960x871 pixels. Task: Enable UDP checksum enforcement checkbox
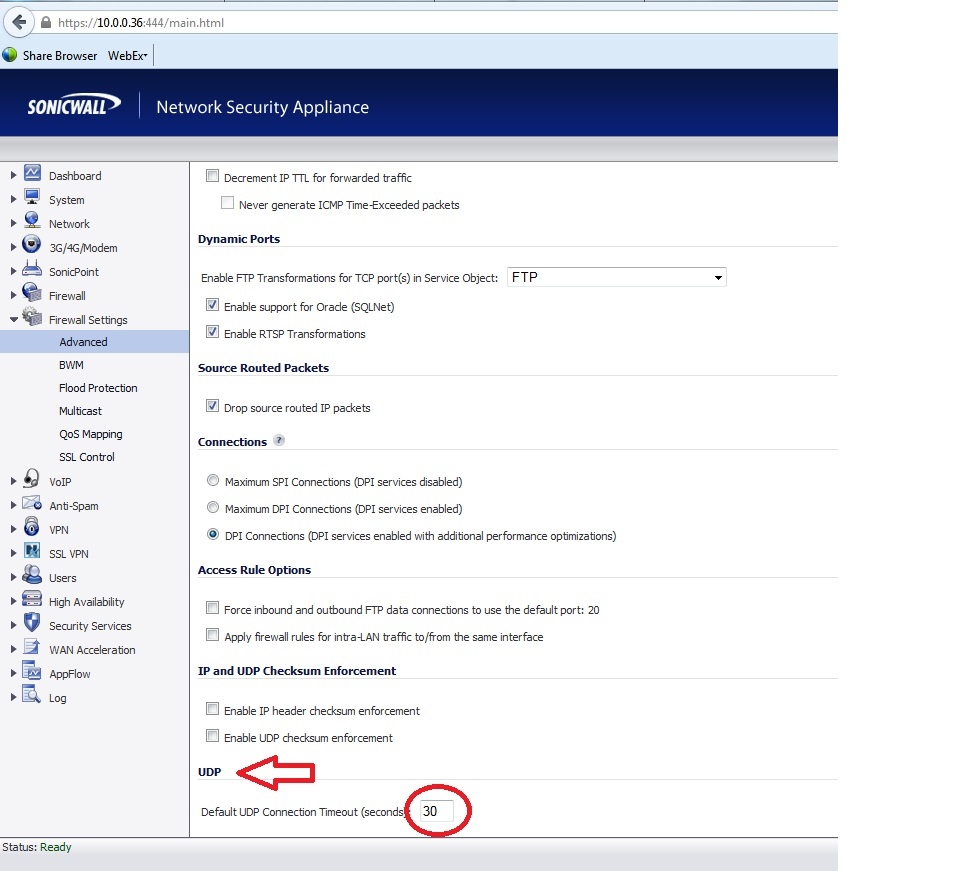[212, 736]
